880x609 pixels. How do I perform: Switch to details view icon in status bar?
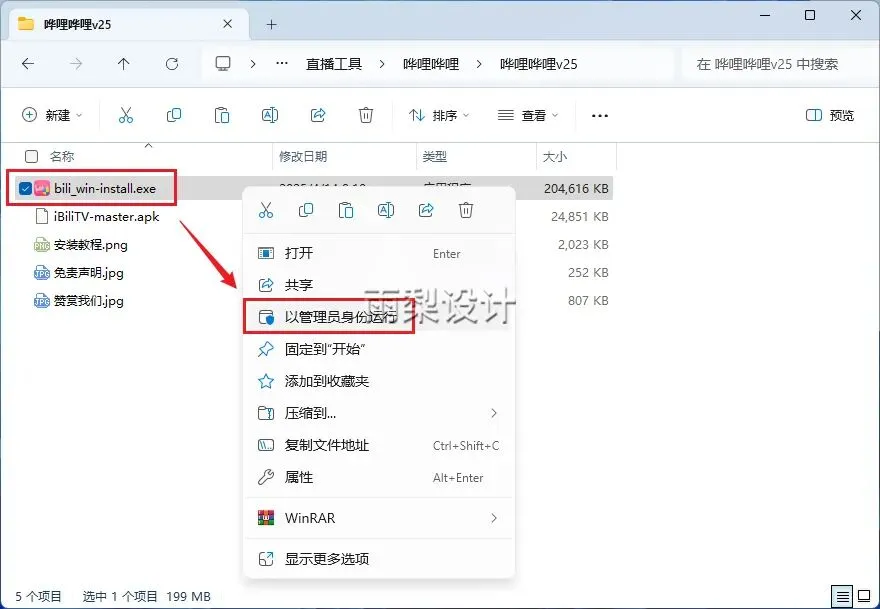842,596
